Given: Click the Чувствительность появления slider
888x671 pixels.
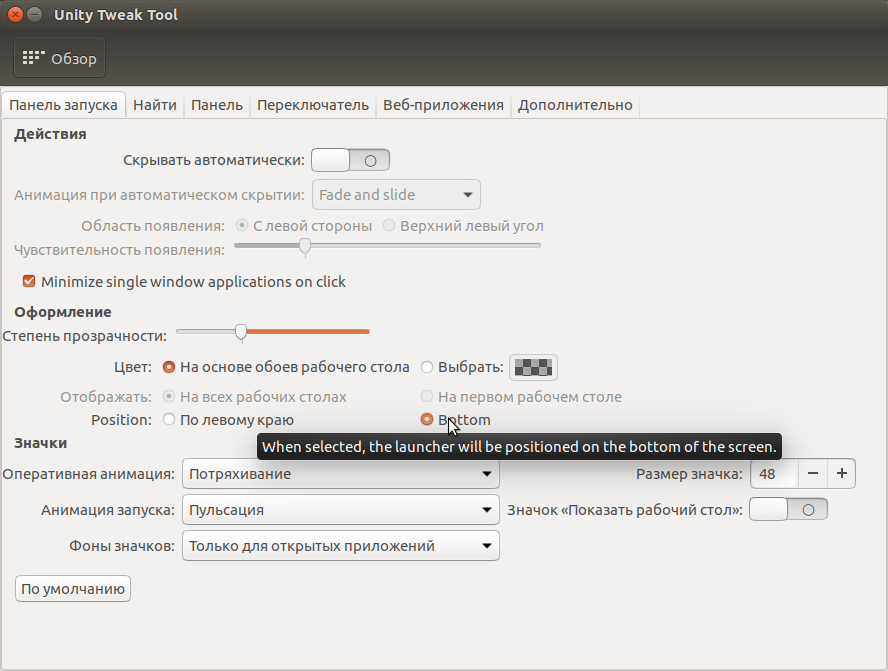Looking at the screenshot, I should pos(387,246).
